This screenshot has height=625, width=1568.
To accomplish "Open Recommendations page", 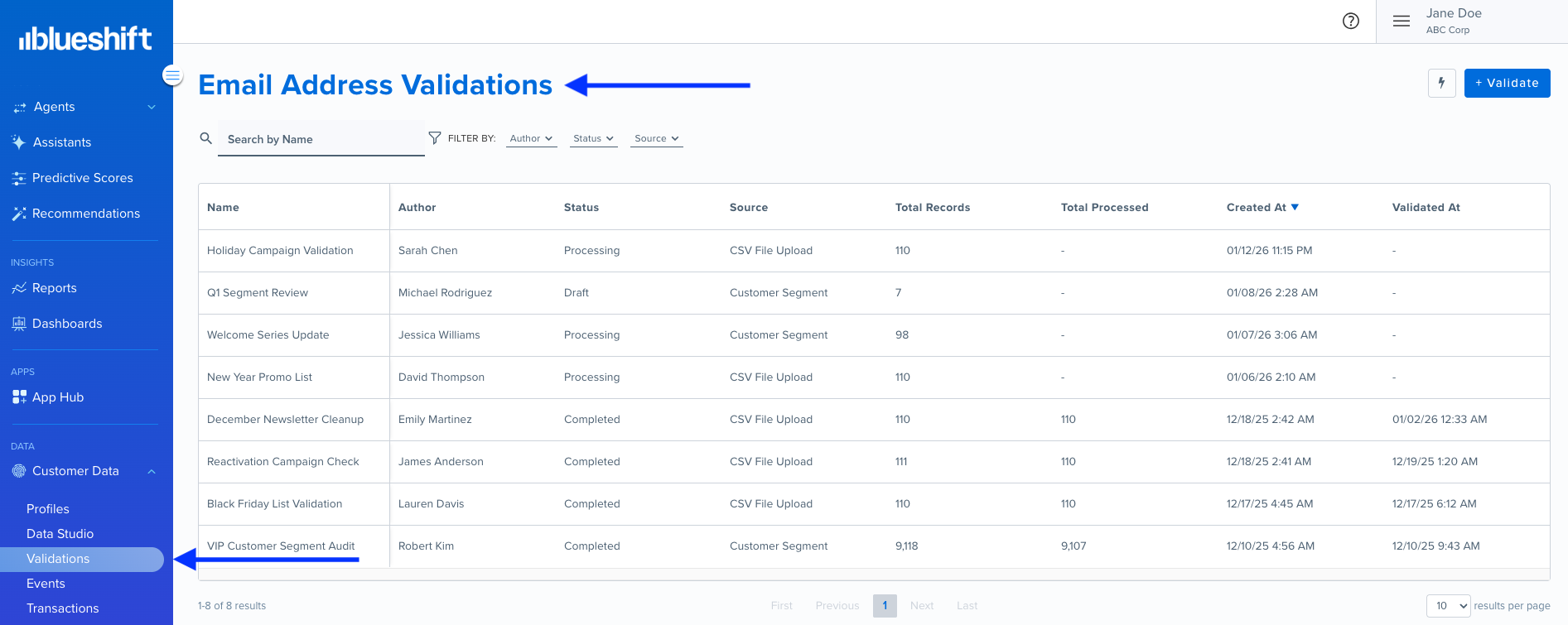I will [x=86, y=214].
